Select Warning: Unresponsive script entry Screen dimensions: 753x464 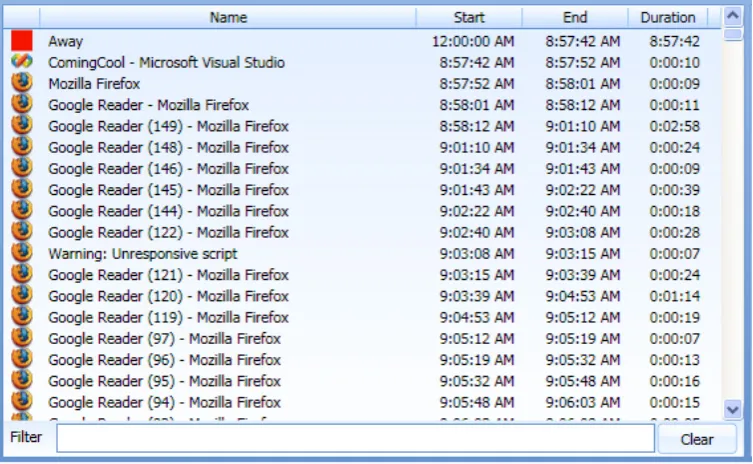[x=143, y=253]
